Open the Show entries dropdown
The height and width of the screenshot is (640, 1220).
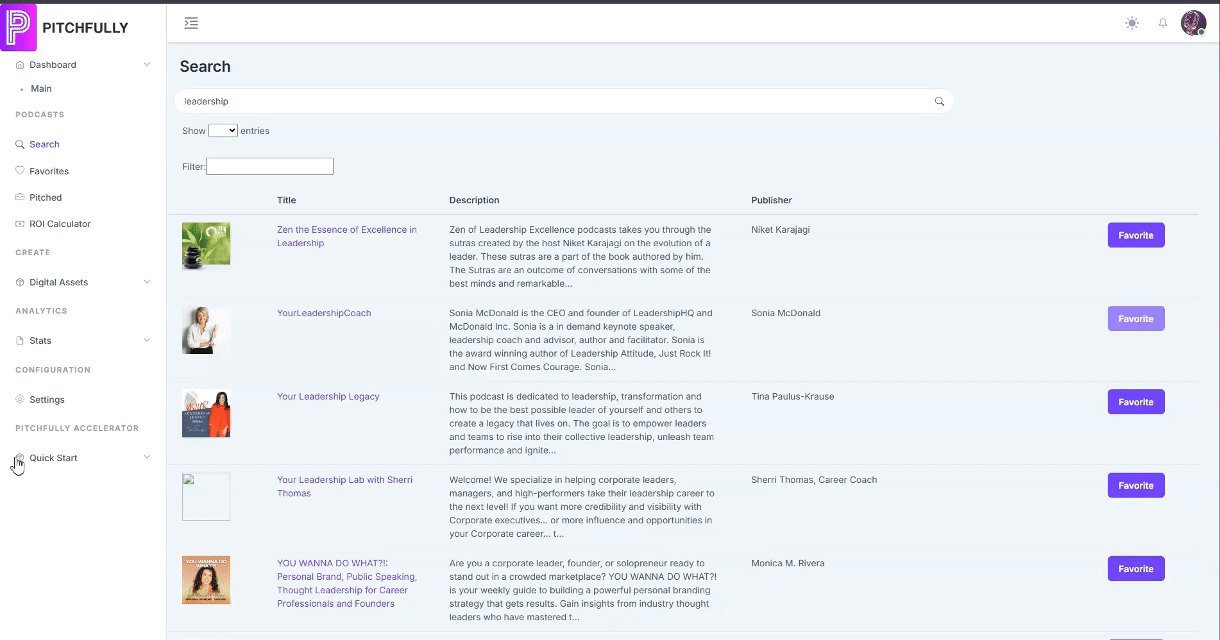point(223,130)
